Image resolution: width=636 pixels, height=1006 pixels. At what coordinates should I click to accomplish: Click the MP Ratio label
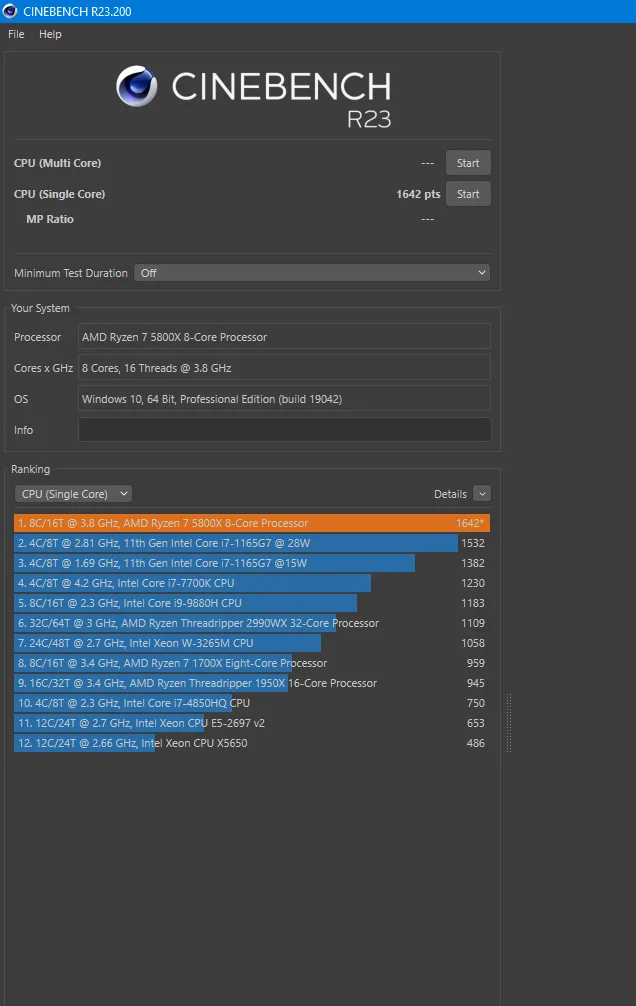coord(50,219)
